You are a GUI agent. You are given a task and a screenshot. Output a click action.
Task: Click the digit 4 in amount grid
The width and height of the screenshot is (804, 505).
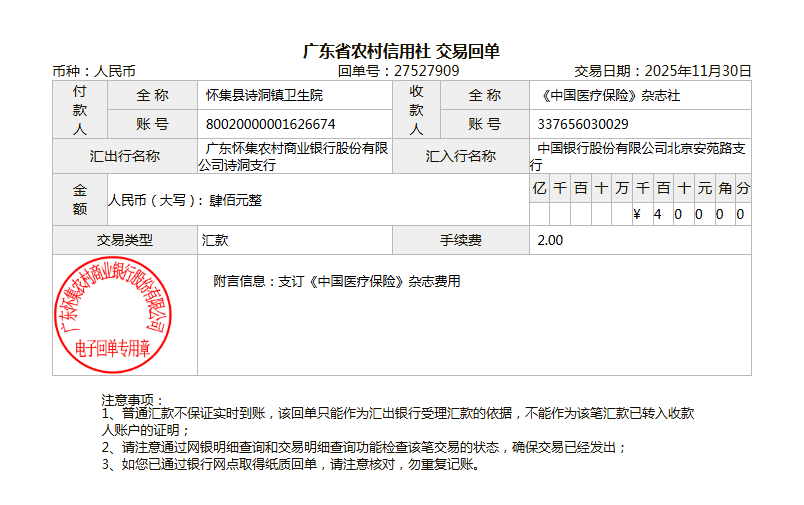click(x=657, y=214)
